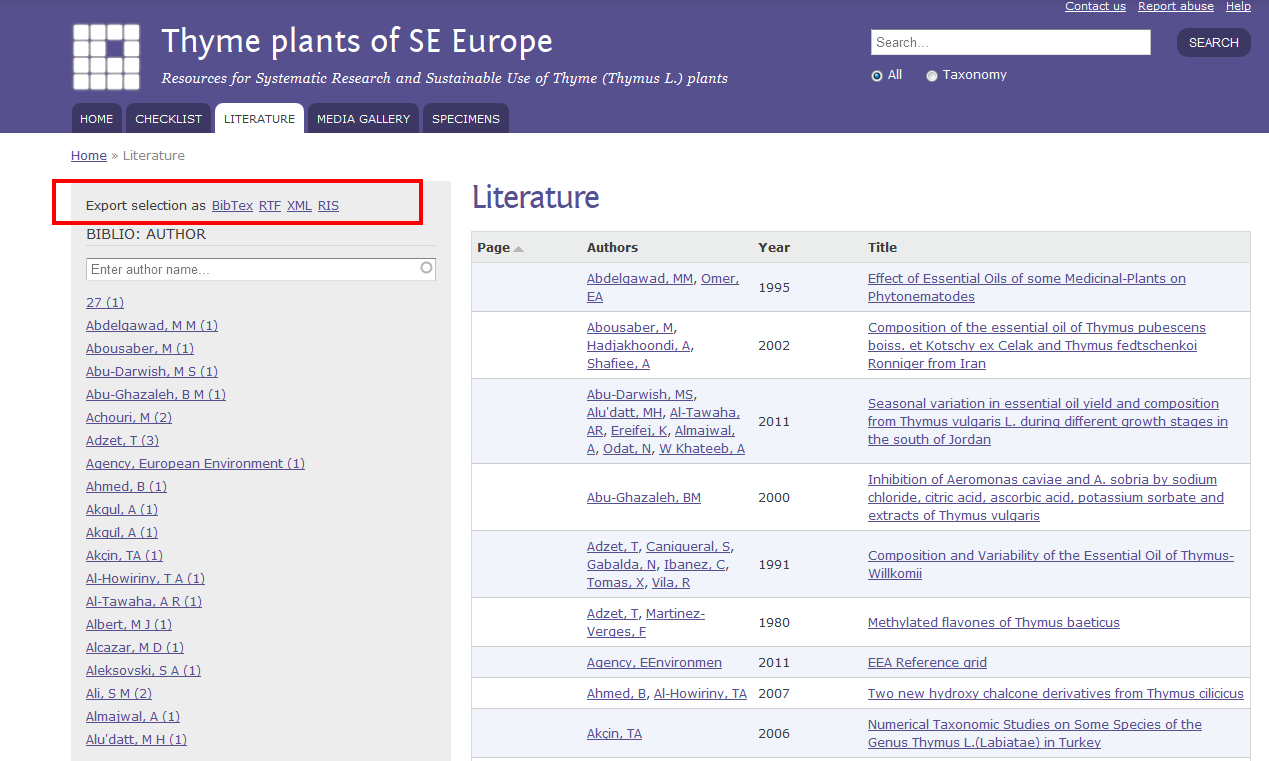Export selection as RIS

point(328,205)
